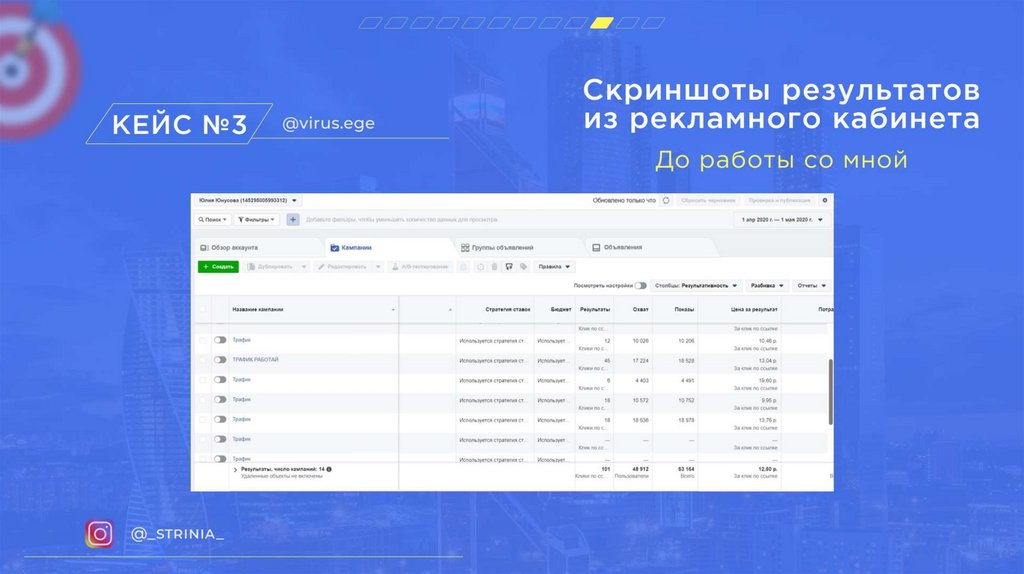
Task: Click the blue plus add-filter icon
Action: click(293, 219)
